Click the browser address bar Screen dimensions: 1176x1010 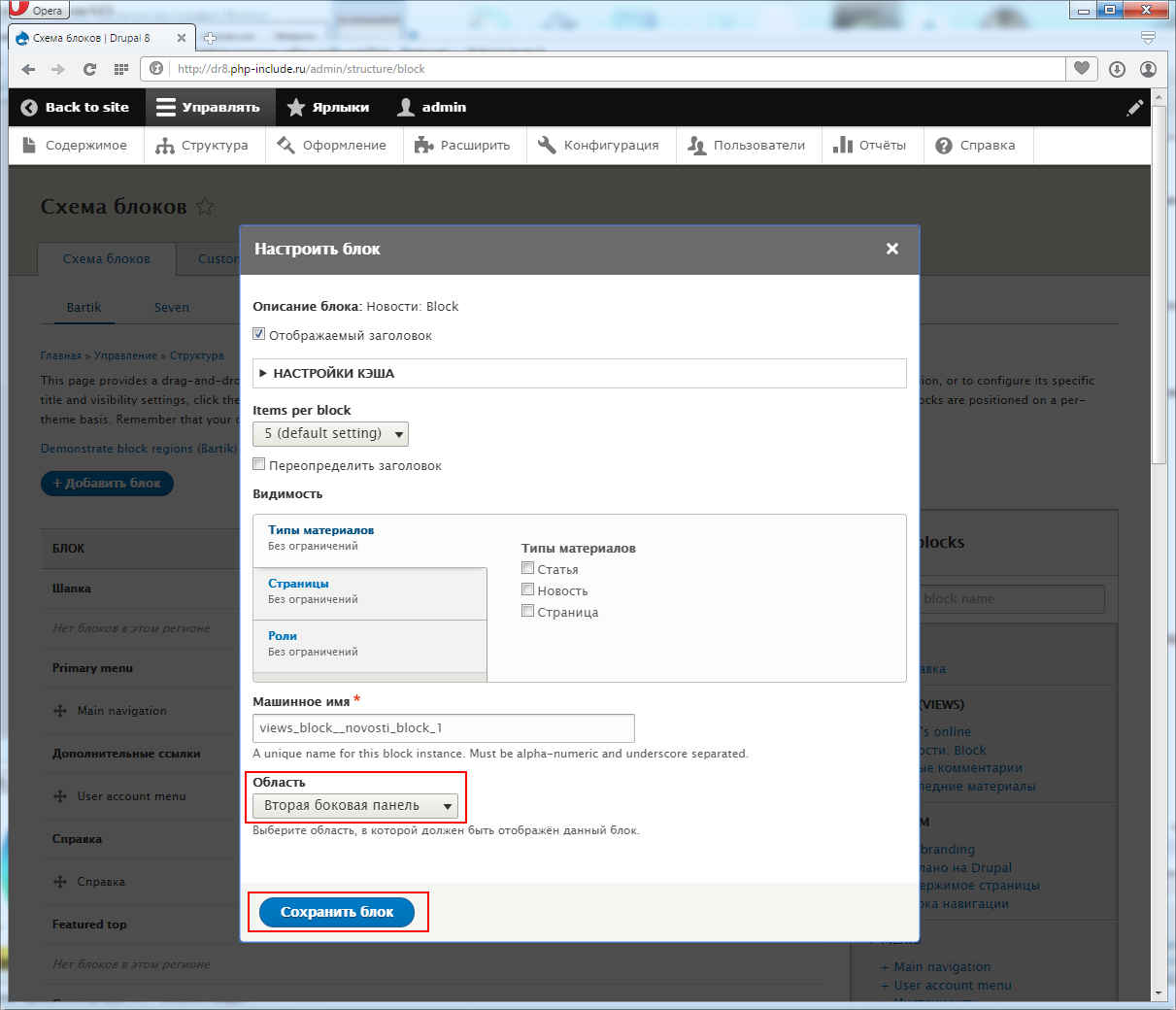(x=617, y=69)
